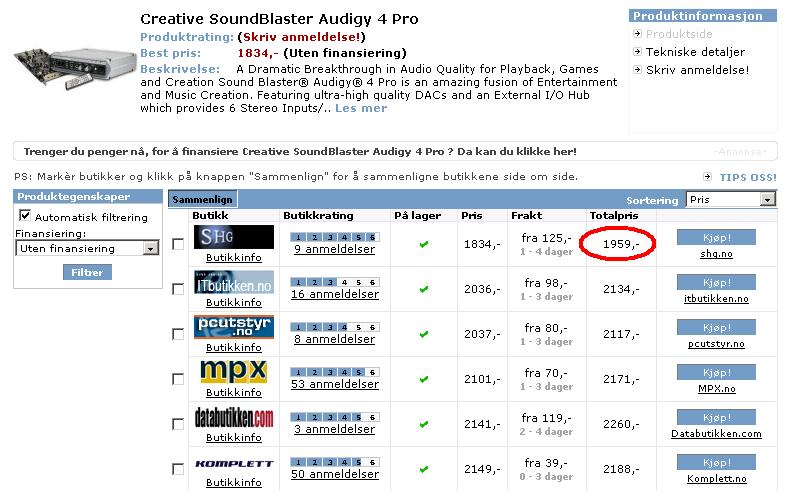
Task: Visit the MPX.no link
Action: tap(716, 389)
